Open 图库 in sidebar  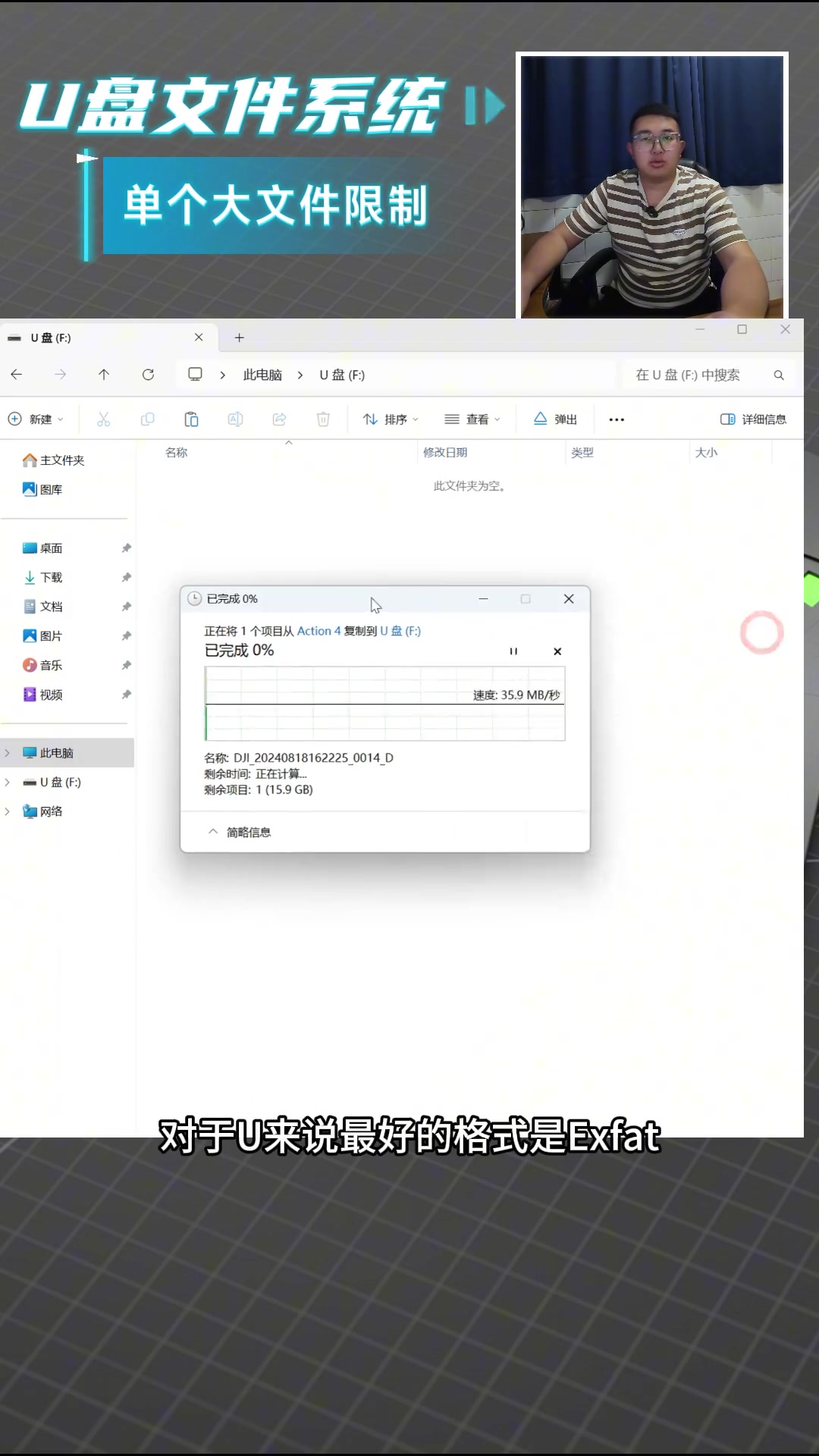(42, 490)
